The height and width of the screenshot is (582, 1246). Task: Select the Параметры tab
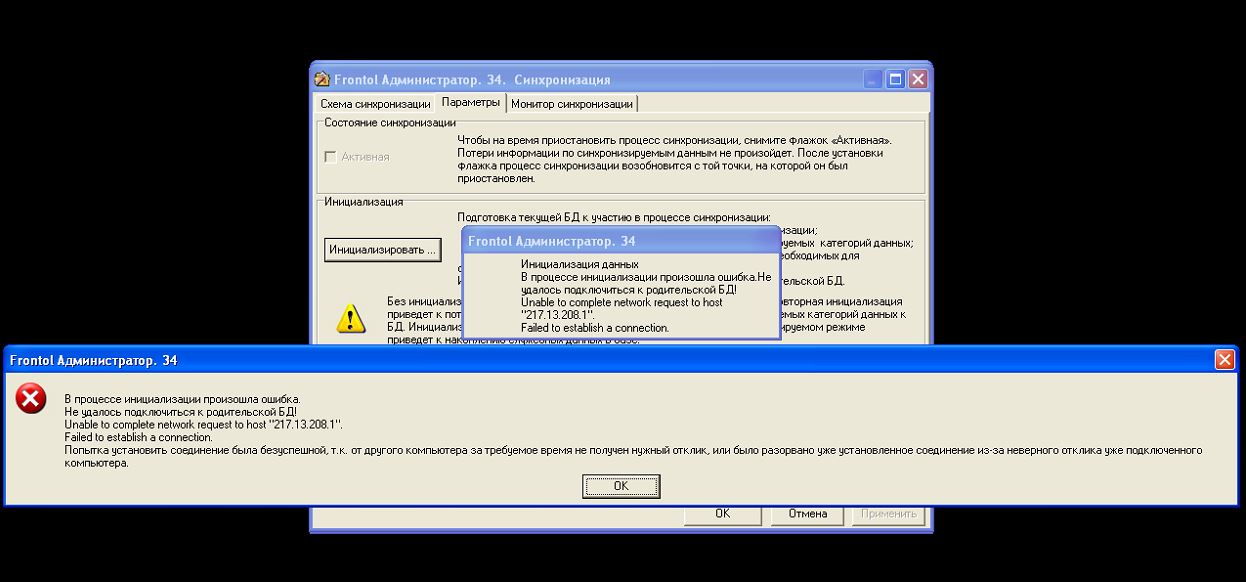coord(470,103)
